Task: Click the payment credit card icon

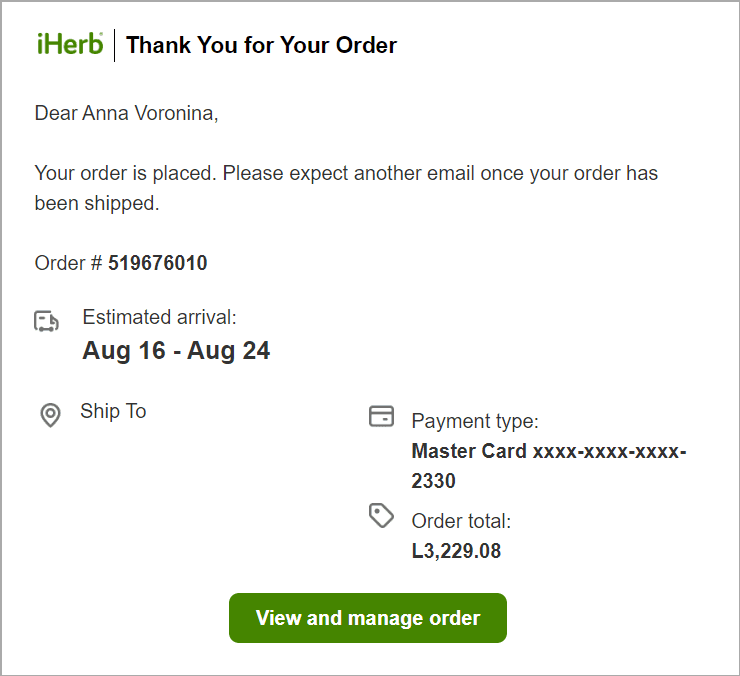Action: coord(381,416)
